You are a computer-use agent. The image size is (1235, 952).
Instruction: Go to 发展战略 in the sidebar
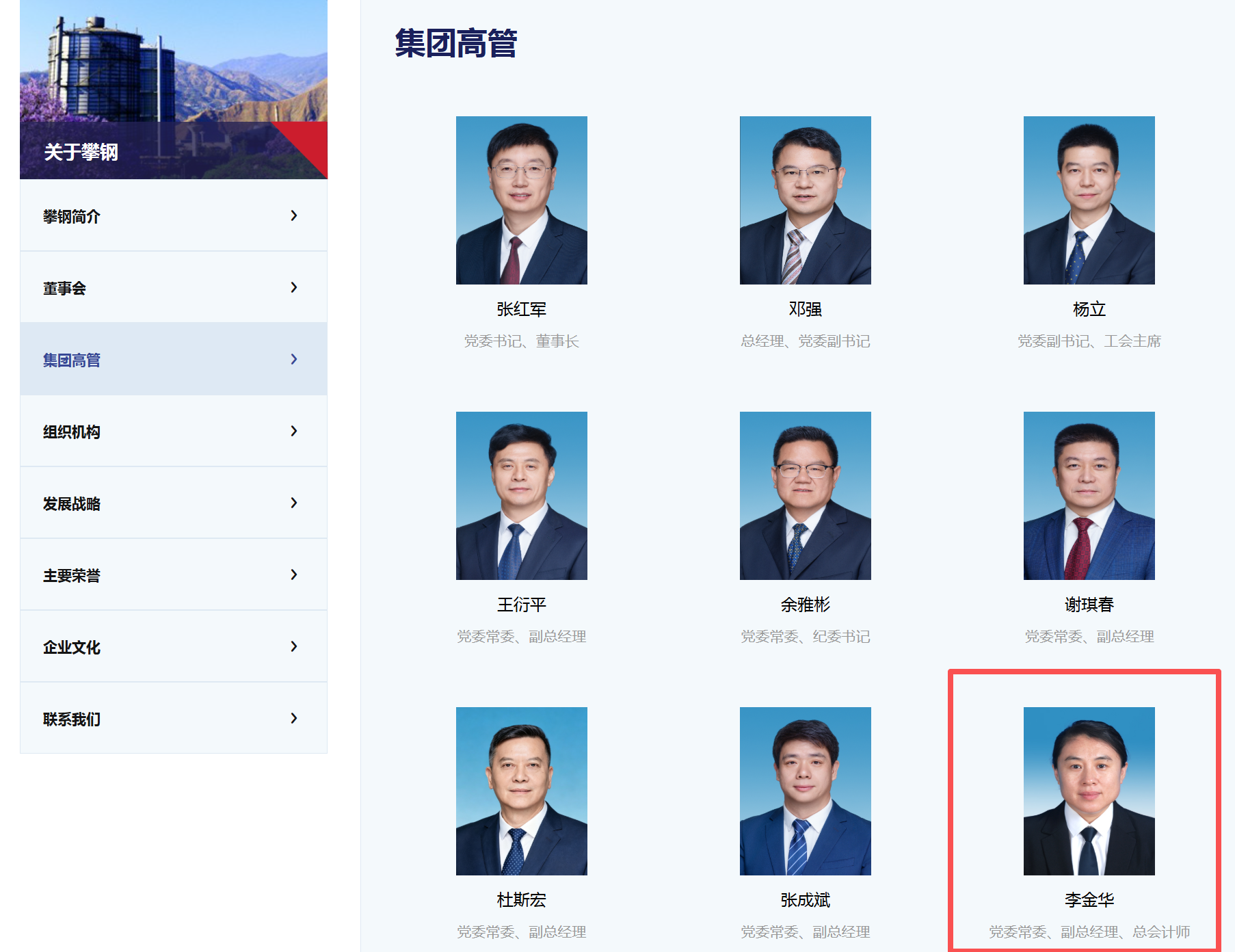pos(174,503)
